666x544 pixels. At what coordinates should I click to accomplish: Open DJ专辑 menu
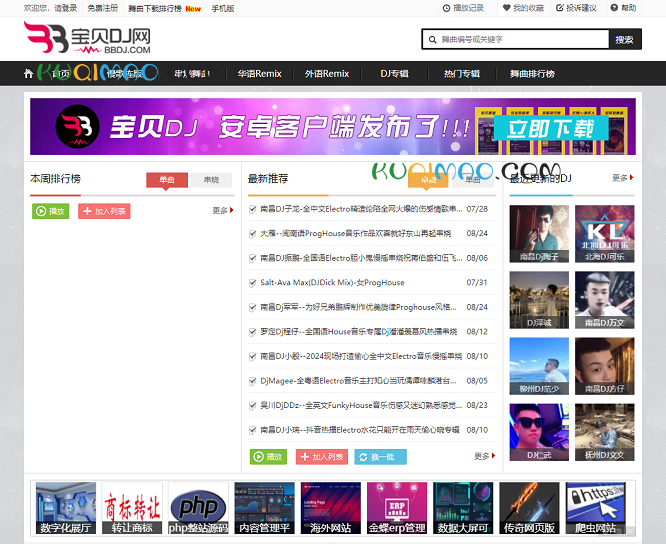(395, 74)
